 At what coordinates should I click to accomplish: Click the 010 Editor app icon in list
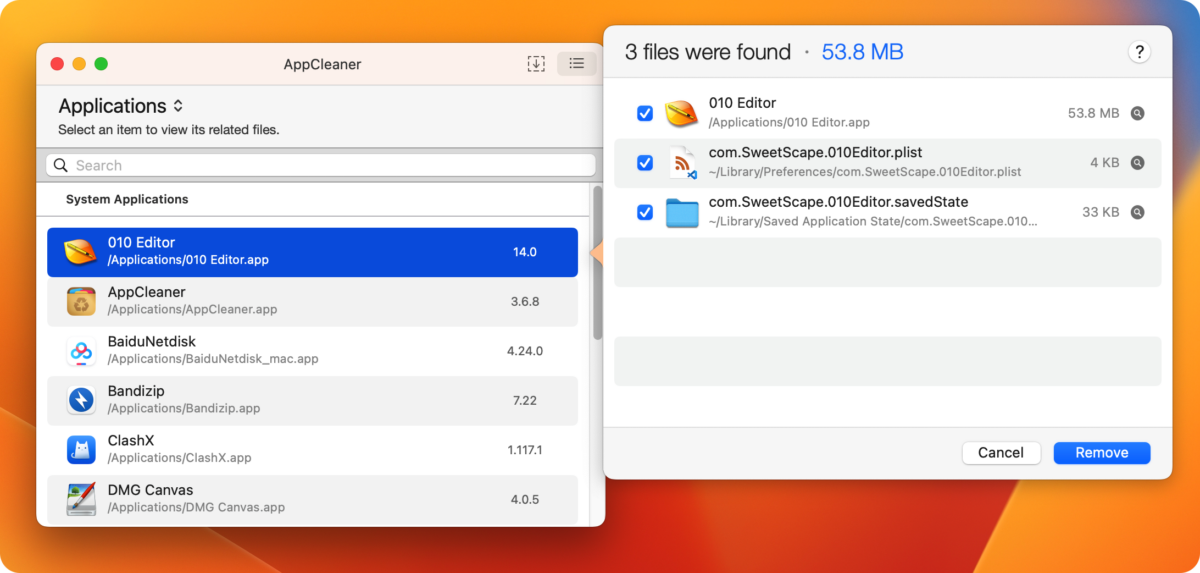click(x=81, y=252)
